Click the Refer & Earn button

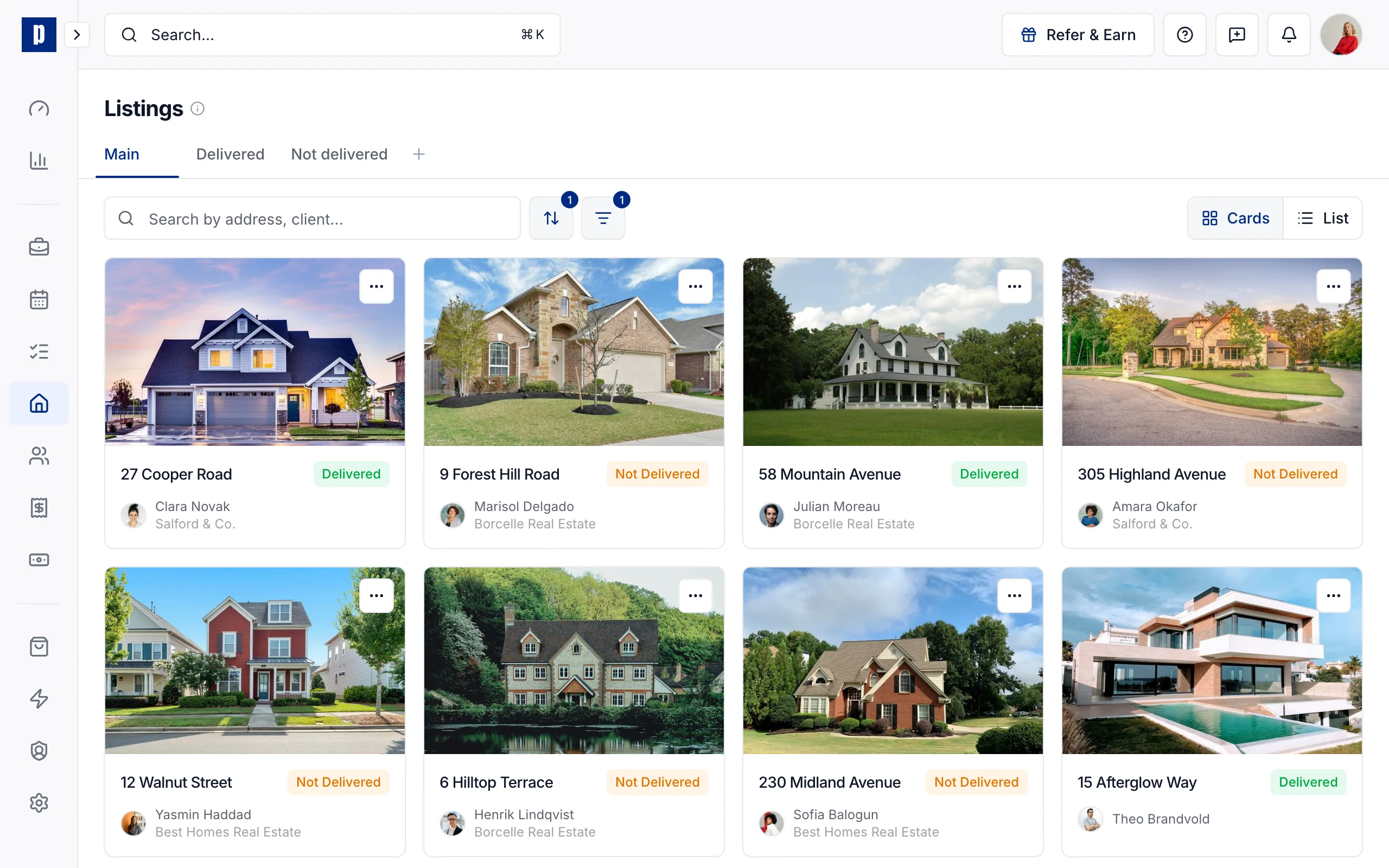[x=1078, y=34]
